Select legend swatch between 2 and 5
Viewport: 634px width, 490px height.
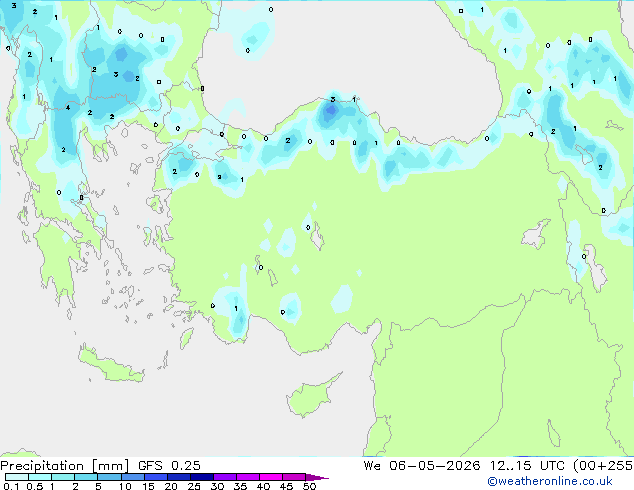[x=86, y=477]
